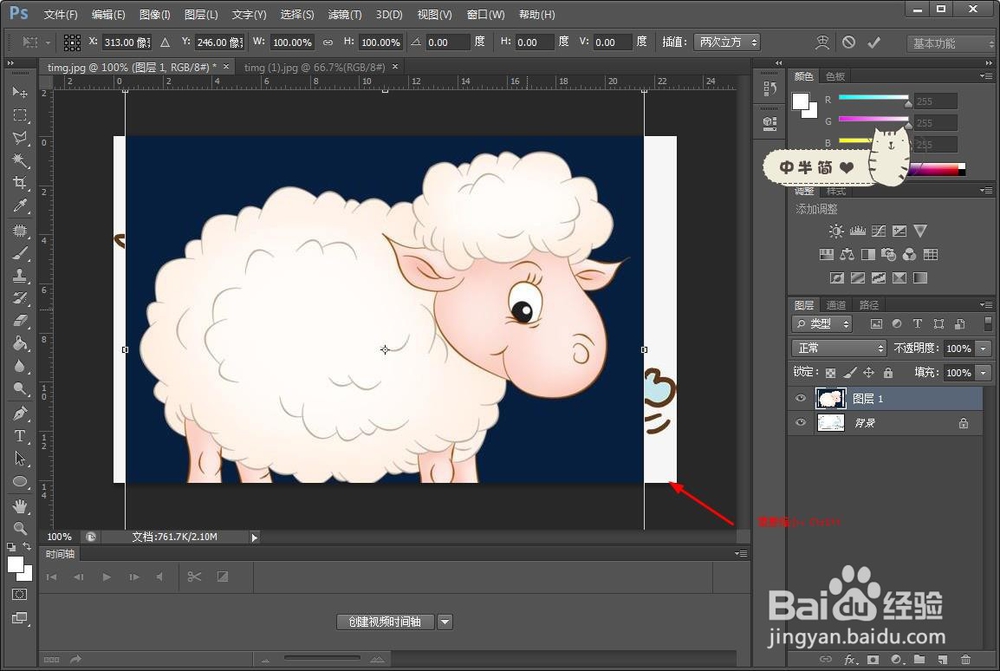
Task: Select the Magic Wand tool
Action: pyautogui.click(x=20, y=160)
